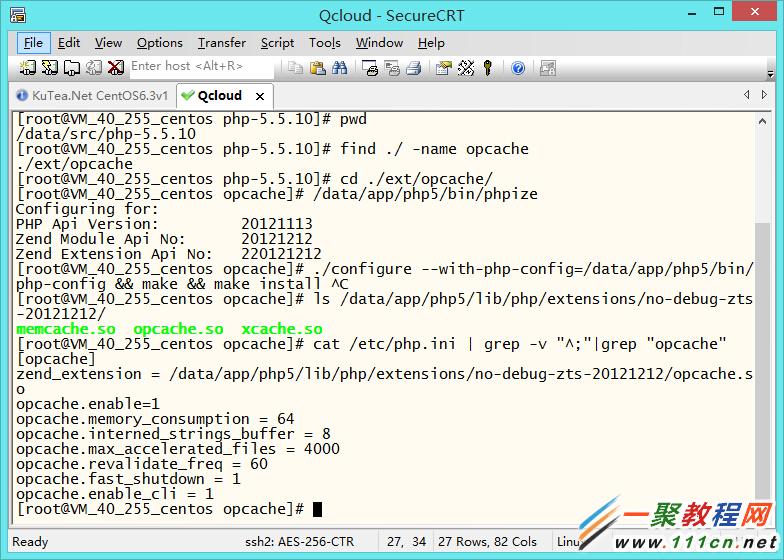This screenshot has width=784, height=560.
Task: Open the Transfer menu
Action: [x=222, y=43]
